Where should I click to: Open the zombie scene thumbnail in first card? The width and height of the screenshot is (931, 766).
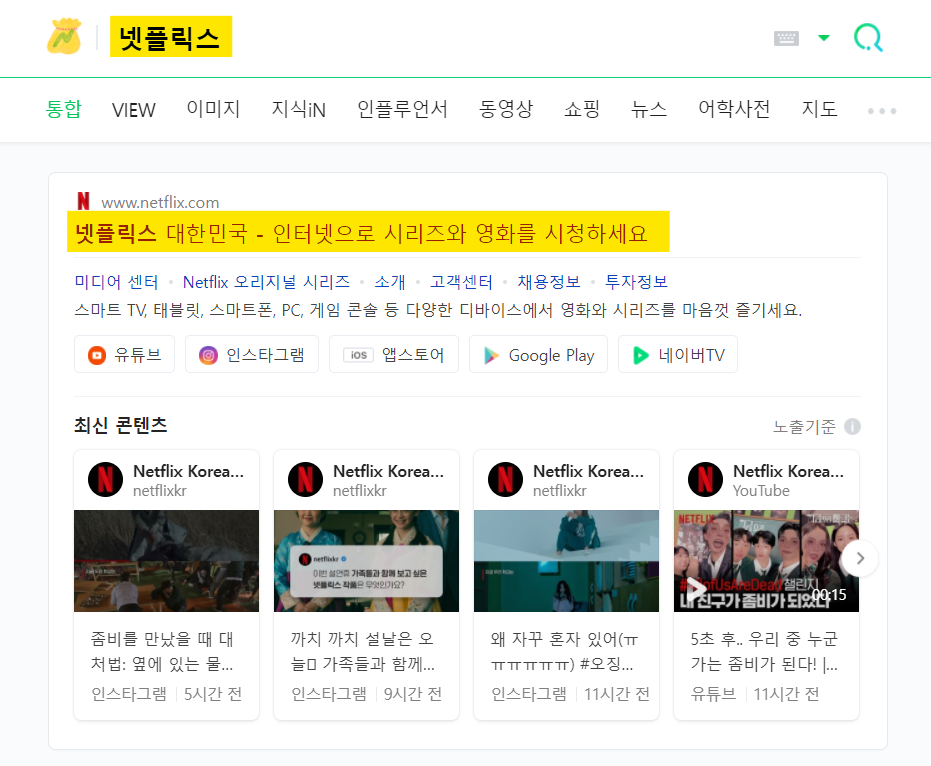166,561
